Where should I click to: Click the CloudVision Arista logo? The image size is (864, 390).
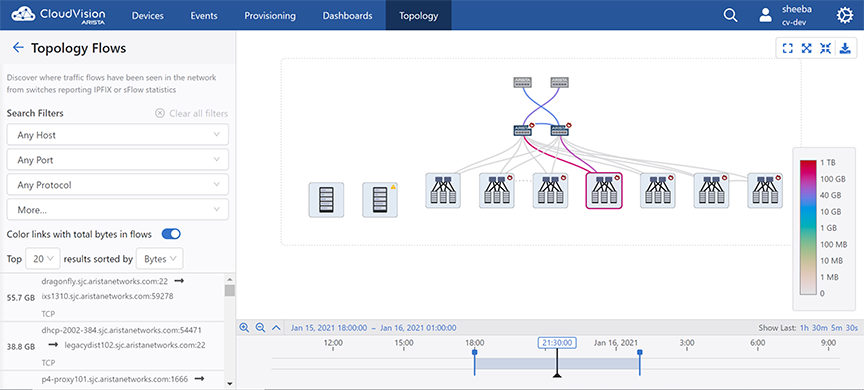(x=58, y=15)
